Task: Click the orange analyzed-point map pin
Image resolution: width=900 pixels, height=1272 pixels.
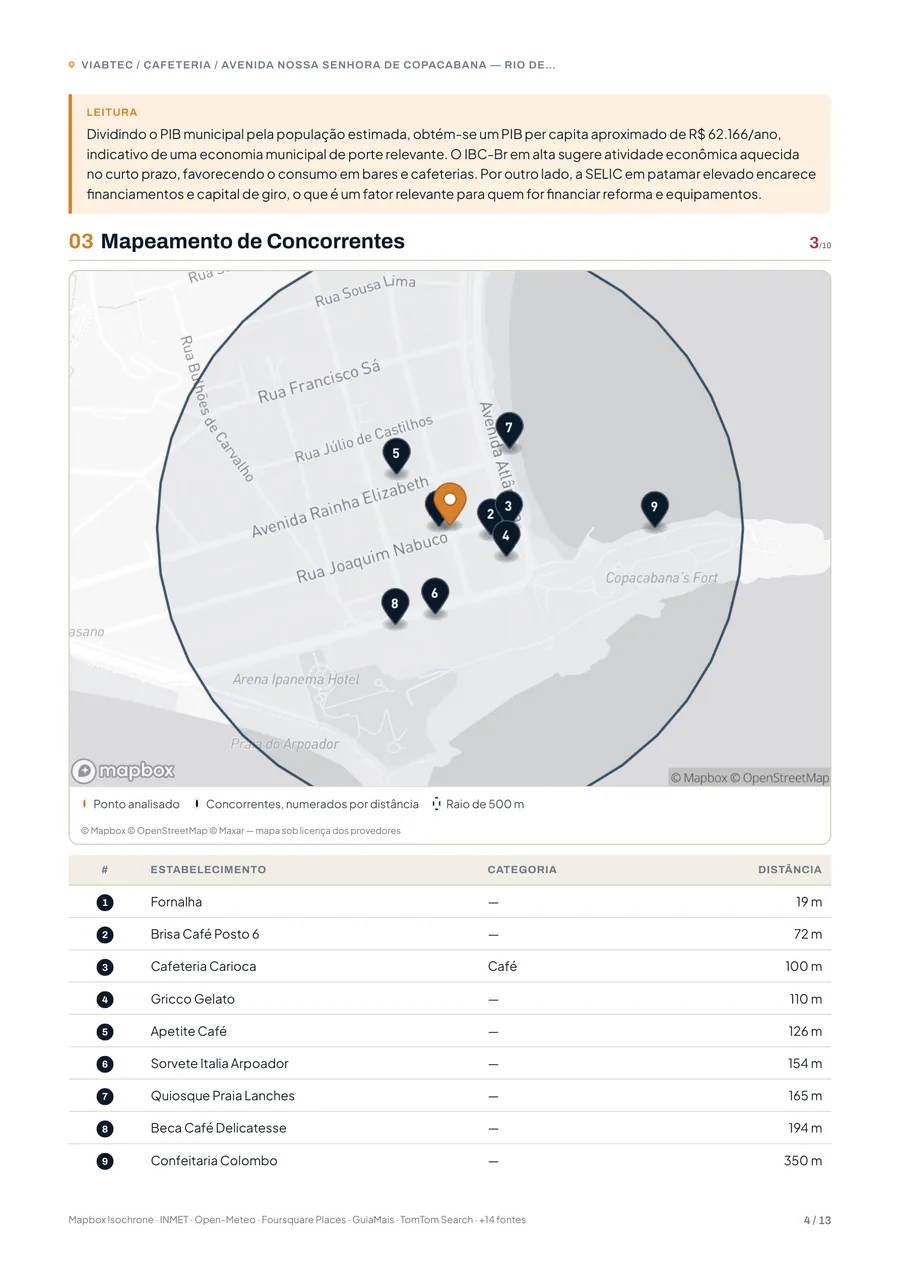Action: (450, 504)
